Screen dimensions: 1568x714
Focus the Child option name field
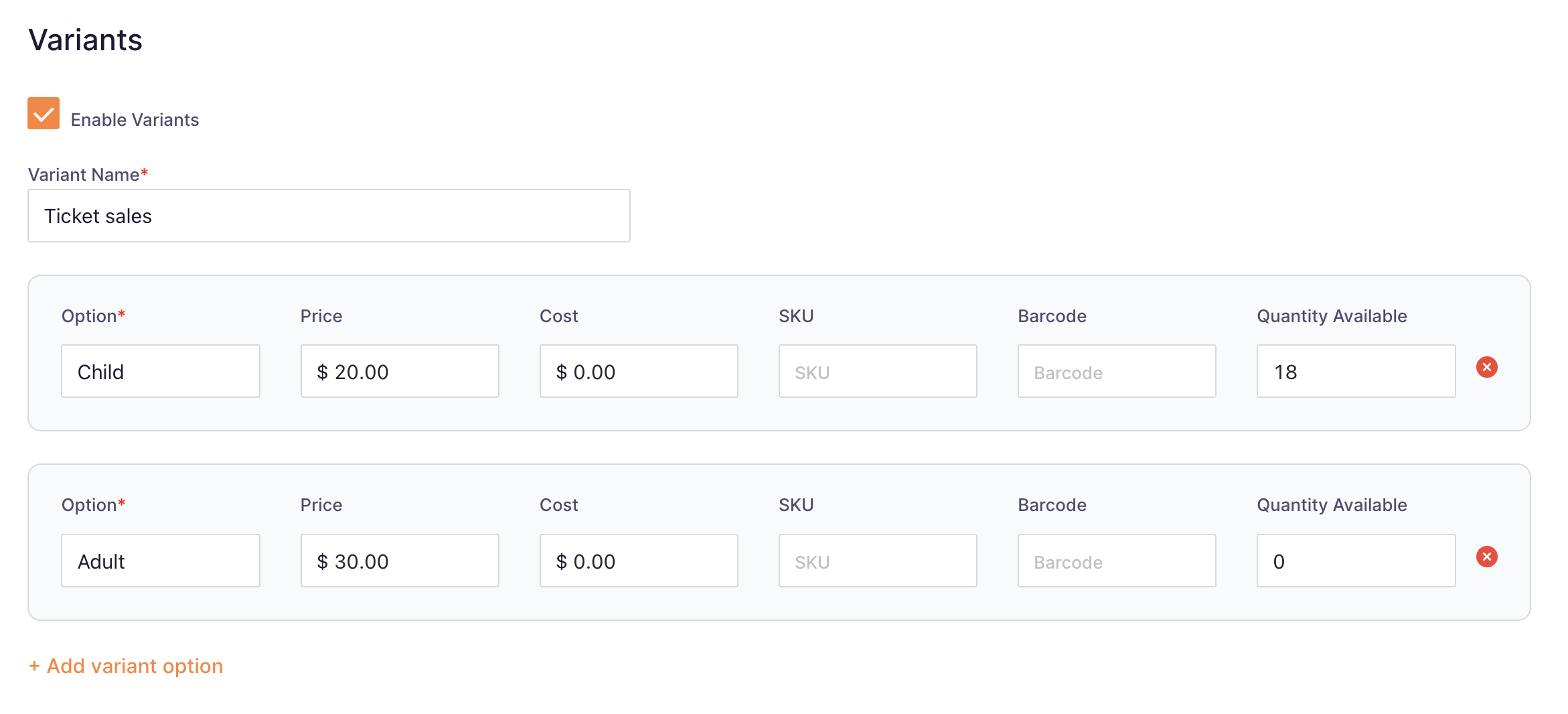tap(161, 371)
